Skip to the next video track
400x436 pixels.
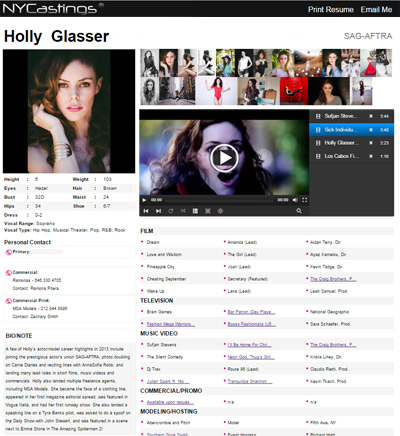158,211
